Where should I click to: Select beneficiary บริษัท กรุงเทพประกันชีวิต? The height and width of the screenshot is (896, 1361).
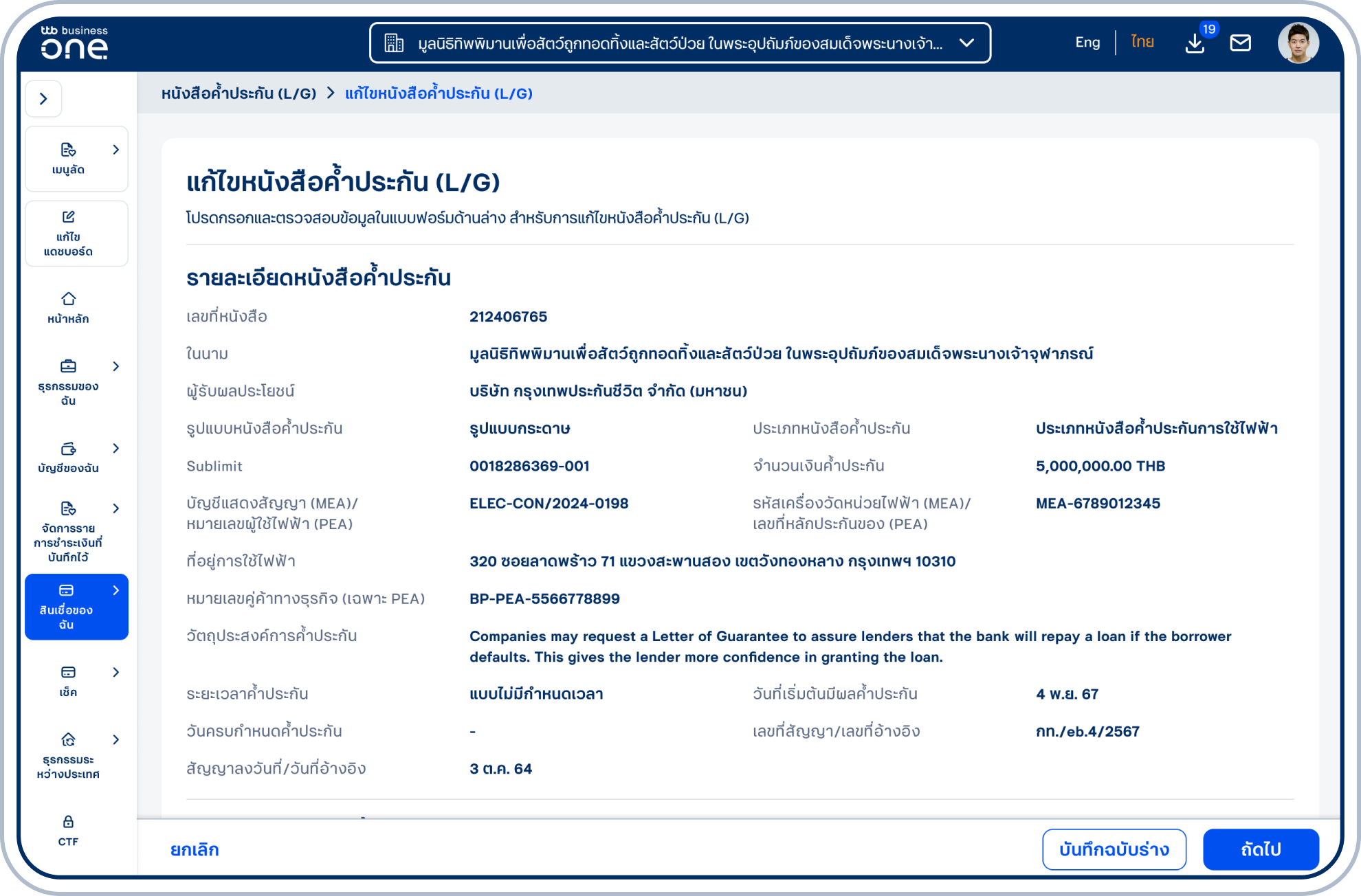(x=608, y=391)
